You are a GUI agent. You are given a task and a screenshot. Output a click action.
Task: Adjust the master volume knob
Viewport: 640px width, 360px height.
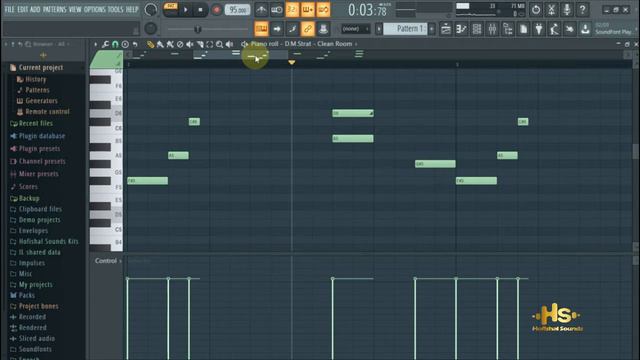(151, 9)
